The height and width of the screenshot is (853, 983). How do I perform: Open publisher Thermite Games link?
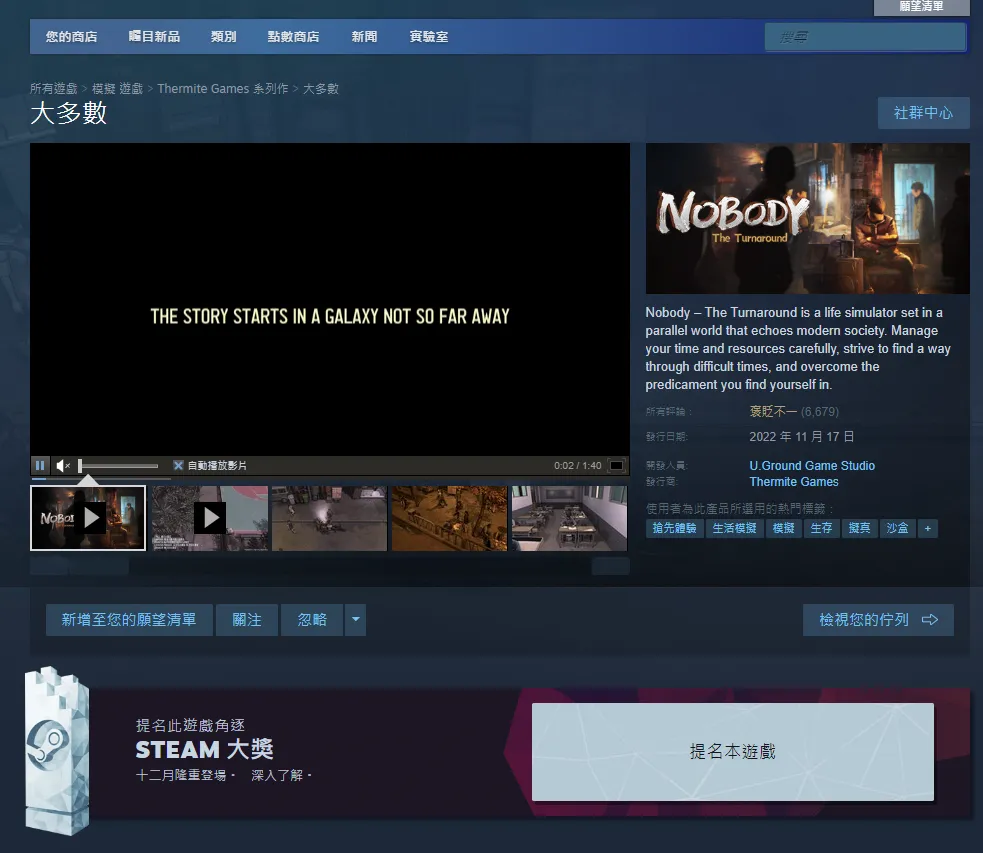pos(794,482)
